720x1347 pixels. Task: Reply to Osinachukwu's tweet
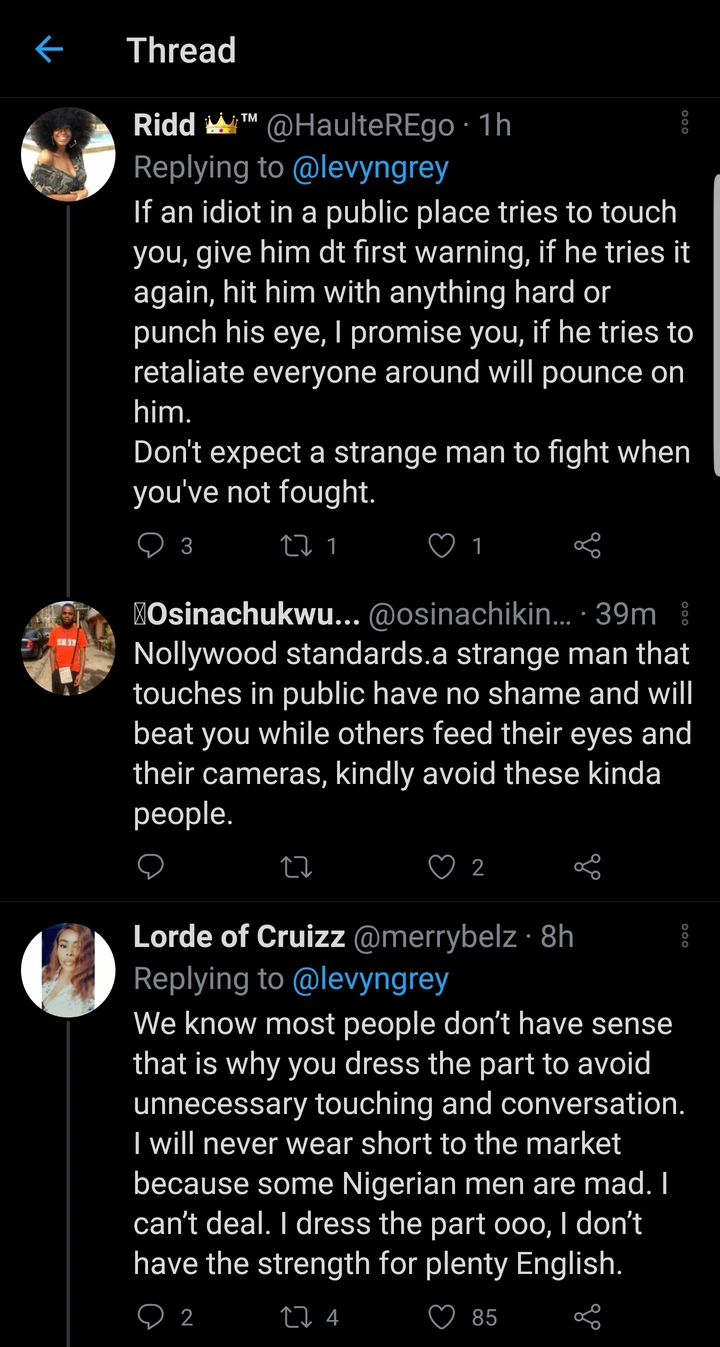click(149, 867)
